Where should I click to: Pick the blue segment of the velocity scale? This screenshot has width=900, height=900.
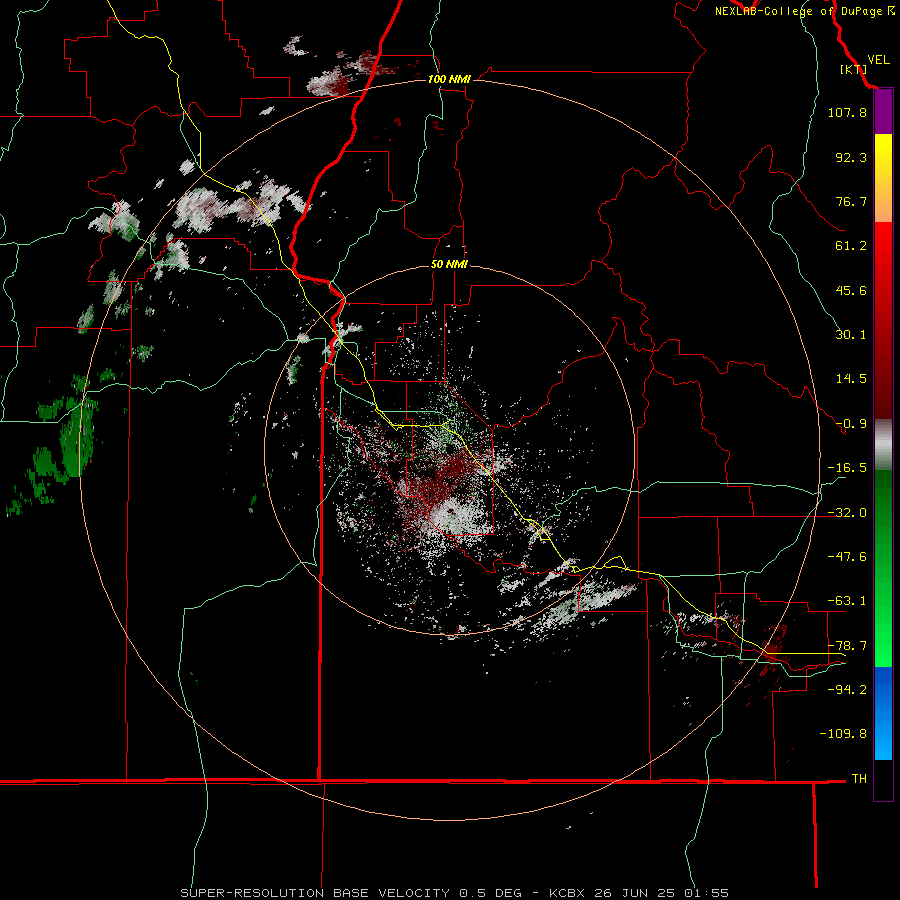883,713
